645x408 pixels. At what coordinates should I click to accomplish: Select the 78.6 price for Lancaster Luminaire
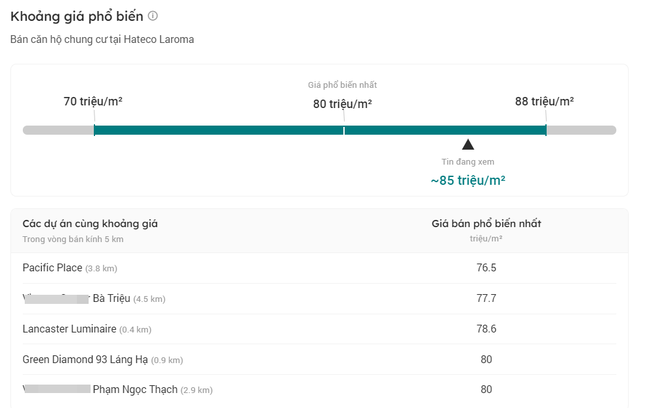tap(486, 328)
